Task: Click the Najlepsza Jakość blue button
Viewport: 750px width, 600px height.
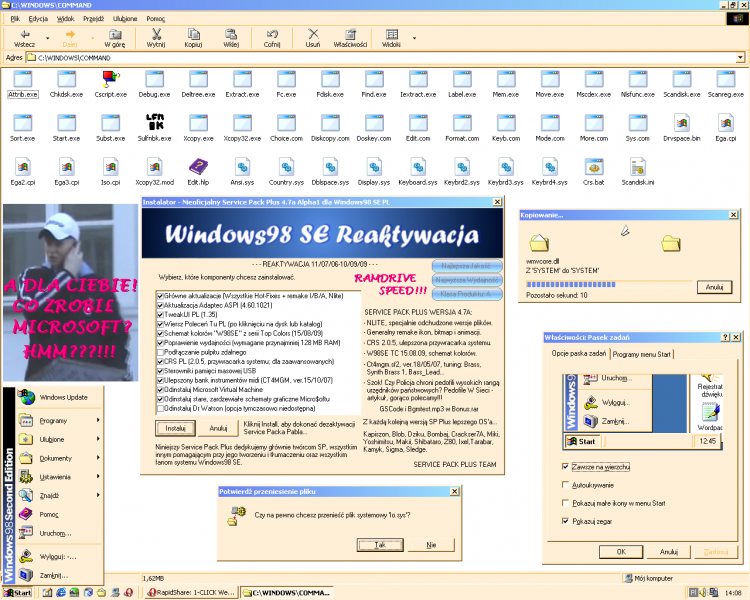Action: click(467, 266)
